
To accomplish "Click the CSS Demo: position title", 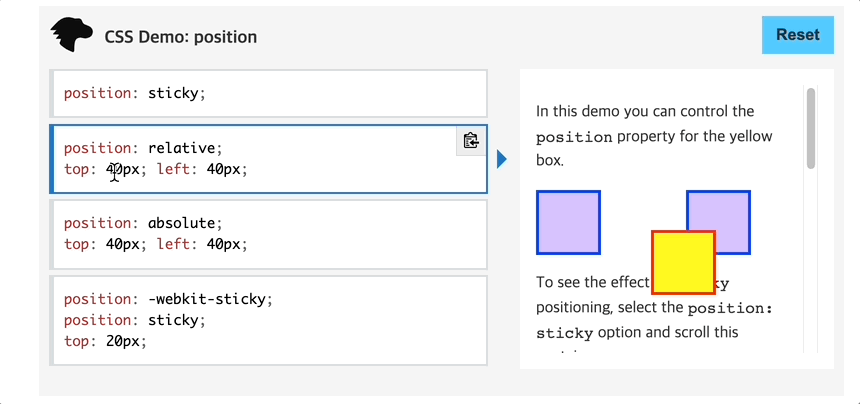I will coord(180,37).
